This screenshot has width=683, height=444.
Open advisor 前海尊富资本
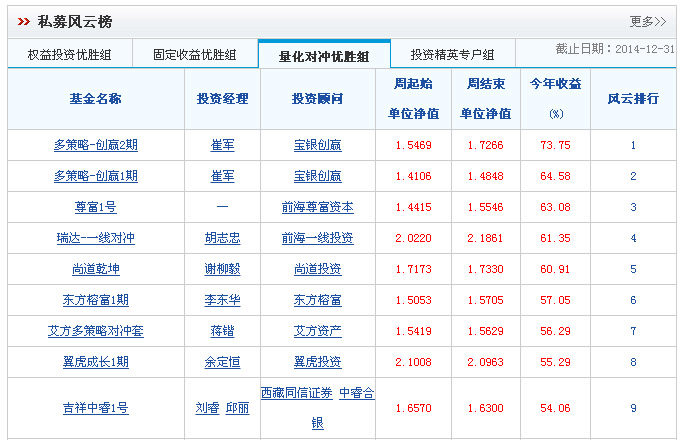click(x=318, y=207)
